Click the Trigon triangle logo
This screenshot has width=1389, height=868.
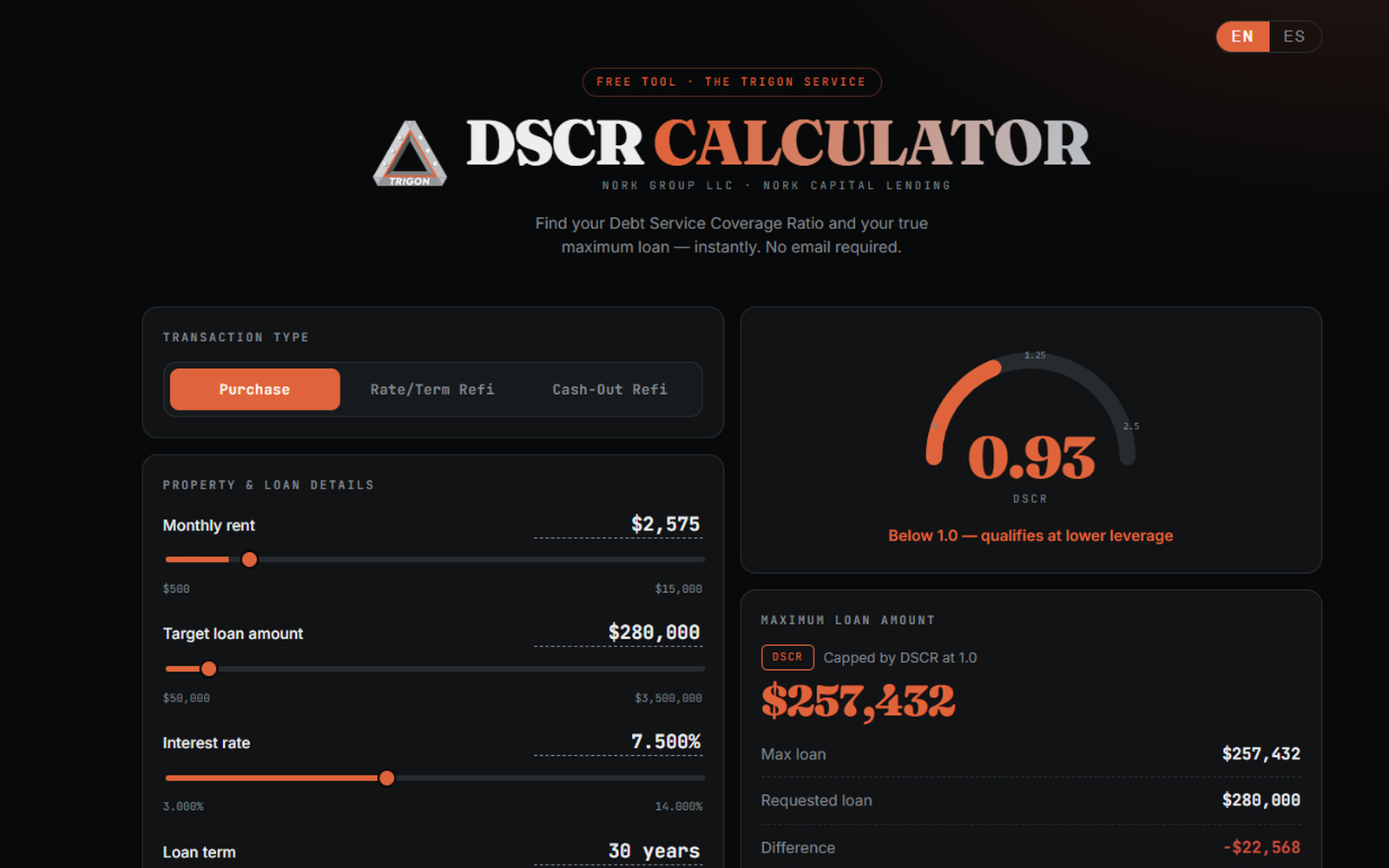click(410, 154)
